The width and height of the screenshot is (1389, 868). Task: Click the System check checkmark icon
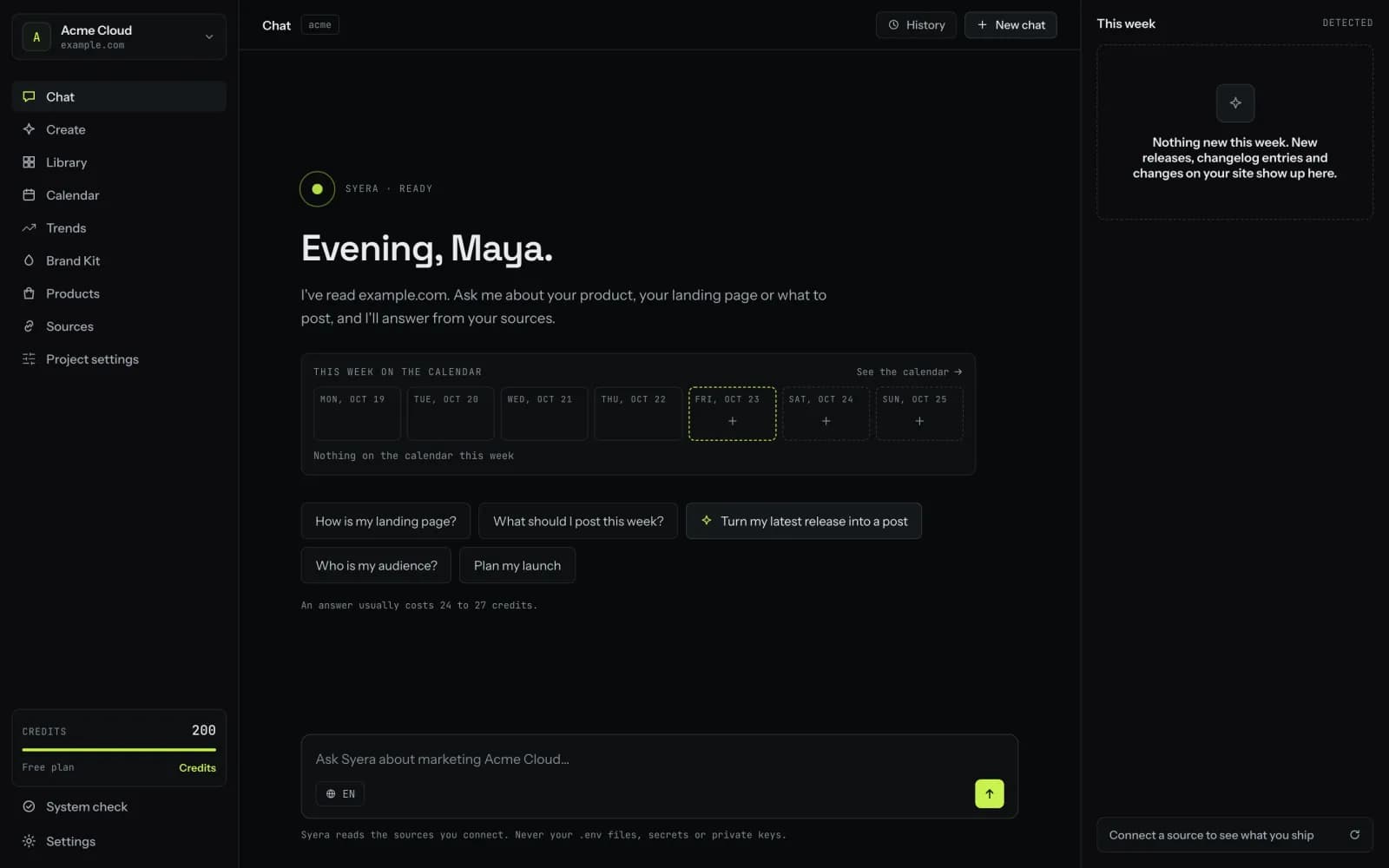pos(29,806)
